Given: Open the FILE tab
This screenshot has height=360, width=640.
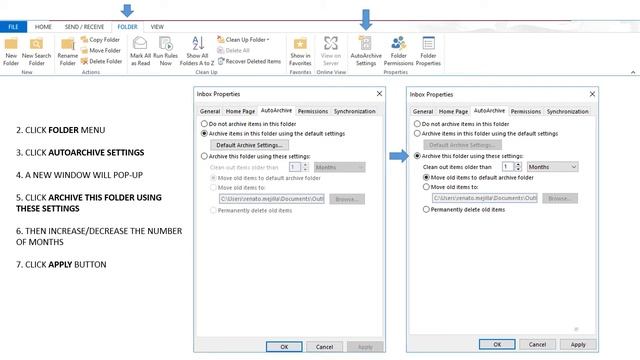Looking at the screenshot, I should [13, 27].
